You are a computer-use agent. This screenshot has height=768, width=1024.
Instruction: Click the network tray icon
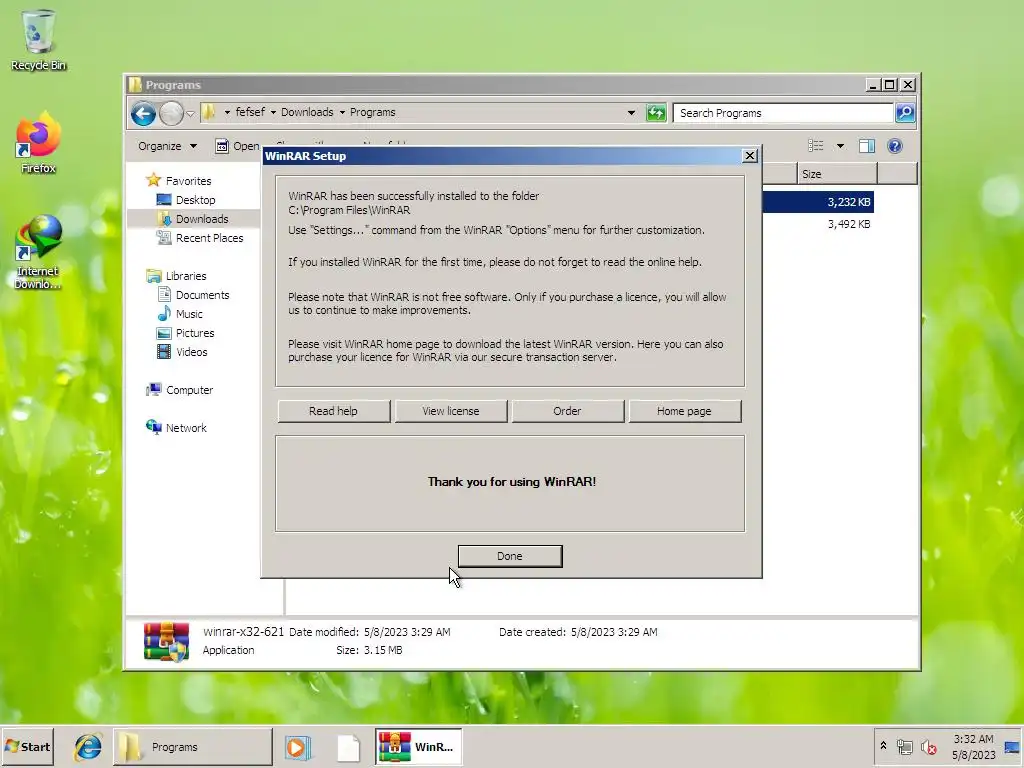(x=904, y=746)
